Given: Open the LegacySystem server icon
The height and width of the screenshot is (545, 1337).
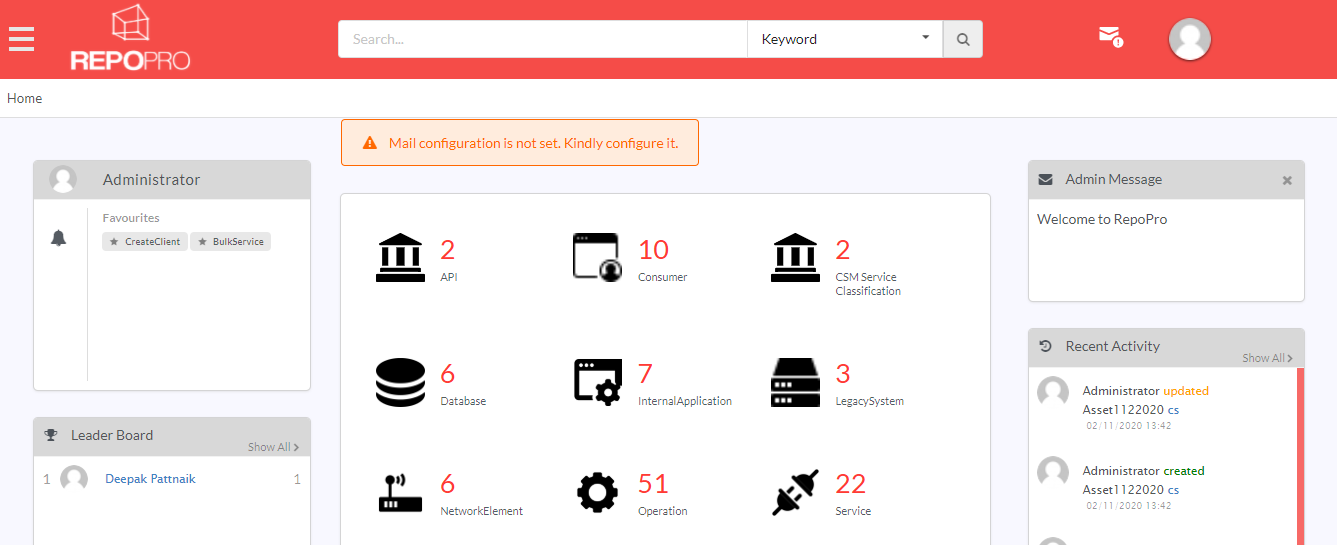Looking at the screenshot, I should [795, 382].
